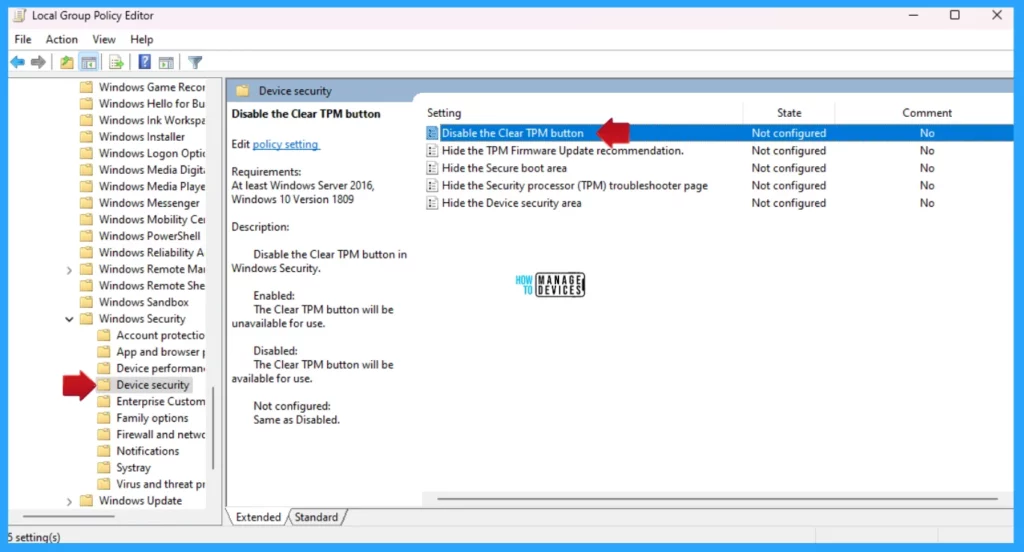
Task: Click the blue Help toolbar icon
Action: coord(145,62)
